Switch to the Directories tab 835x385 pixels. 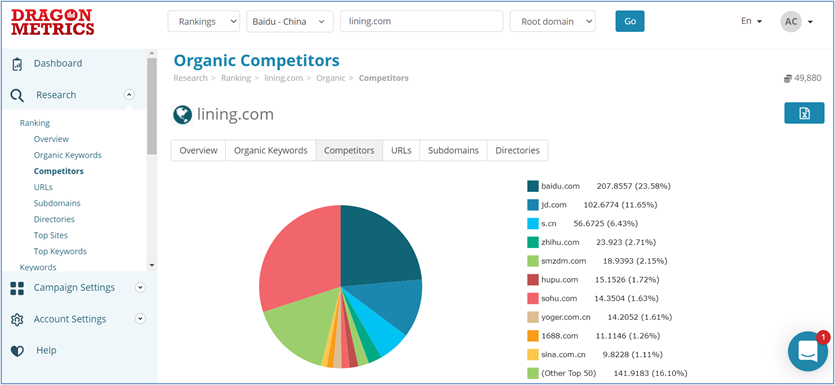518,151
